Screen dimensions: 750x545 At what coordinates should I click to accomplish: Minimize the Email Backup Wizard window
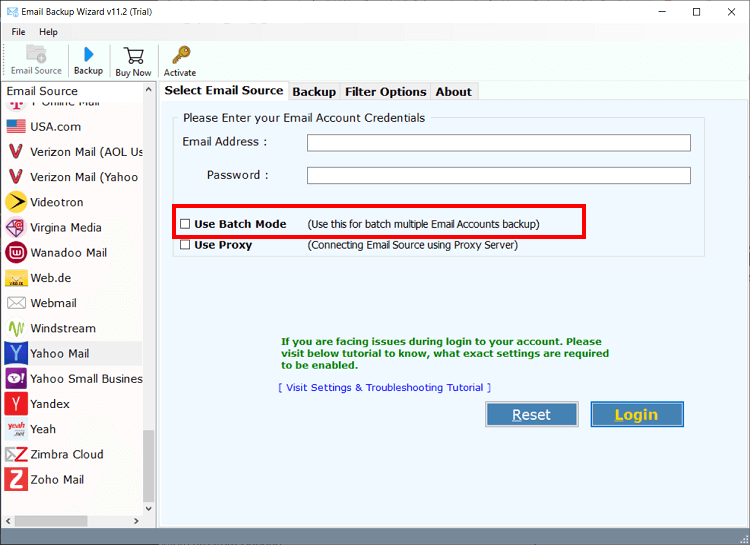tap(662, 12)
